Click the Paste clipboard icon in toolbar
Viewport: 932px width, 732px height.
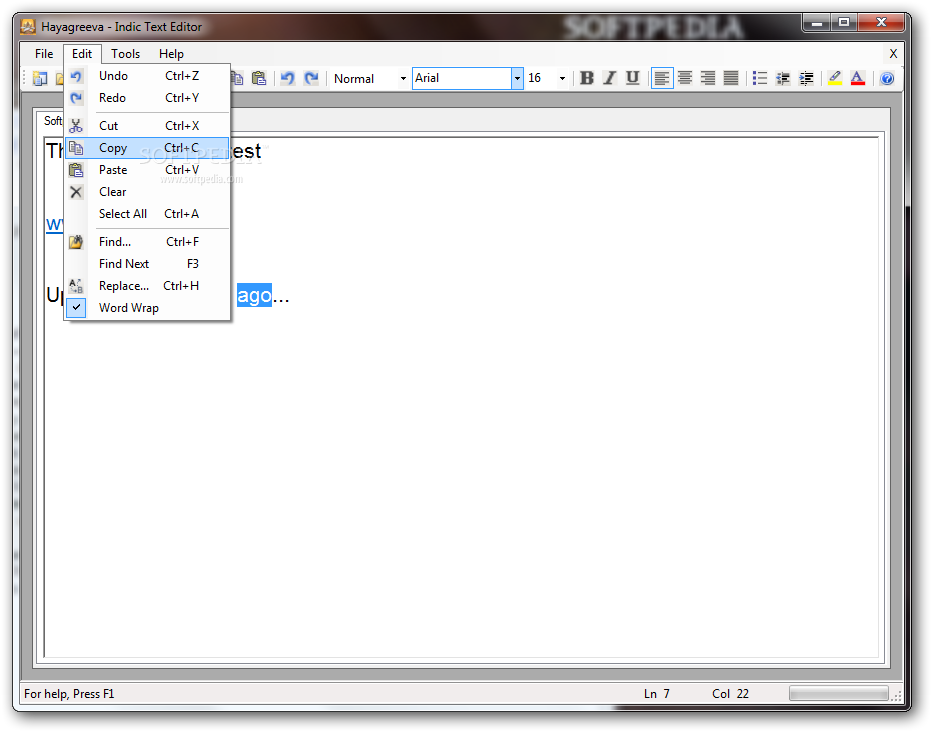[259, 78]
